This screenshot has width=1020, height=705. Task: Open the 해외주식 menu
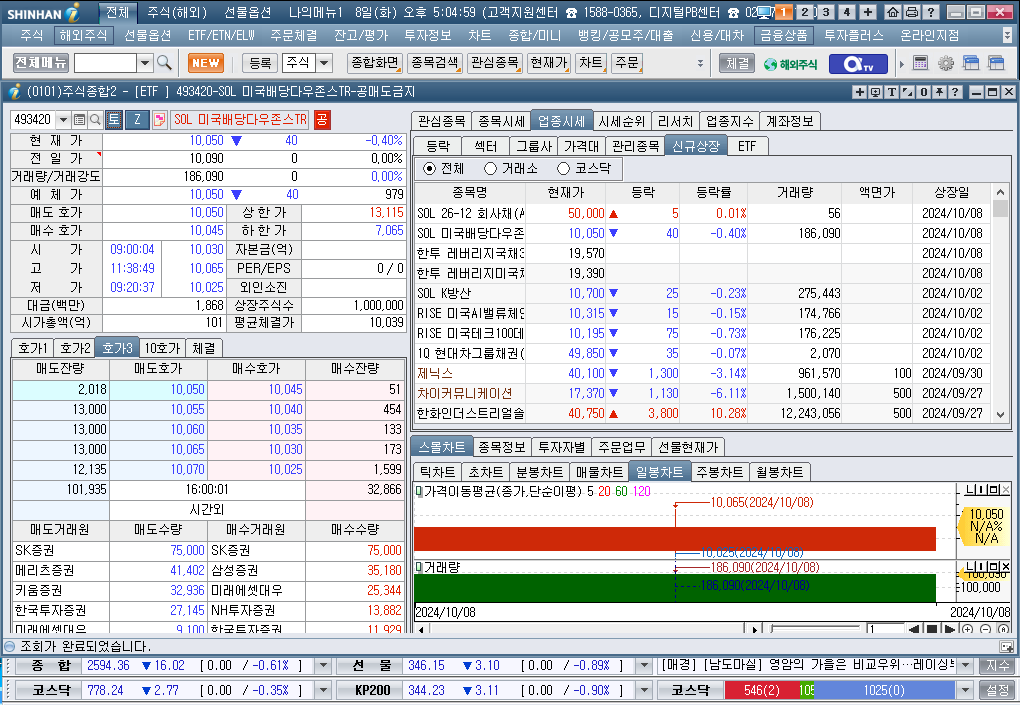[83, 35]
